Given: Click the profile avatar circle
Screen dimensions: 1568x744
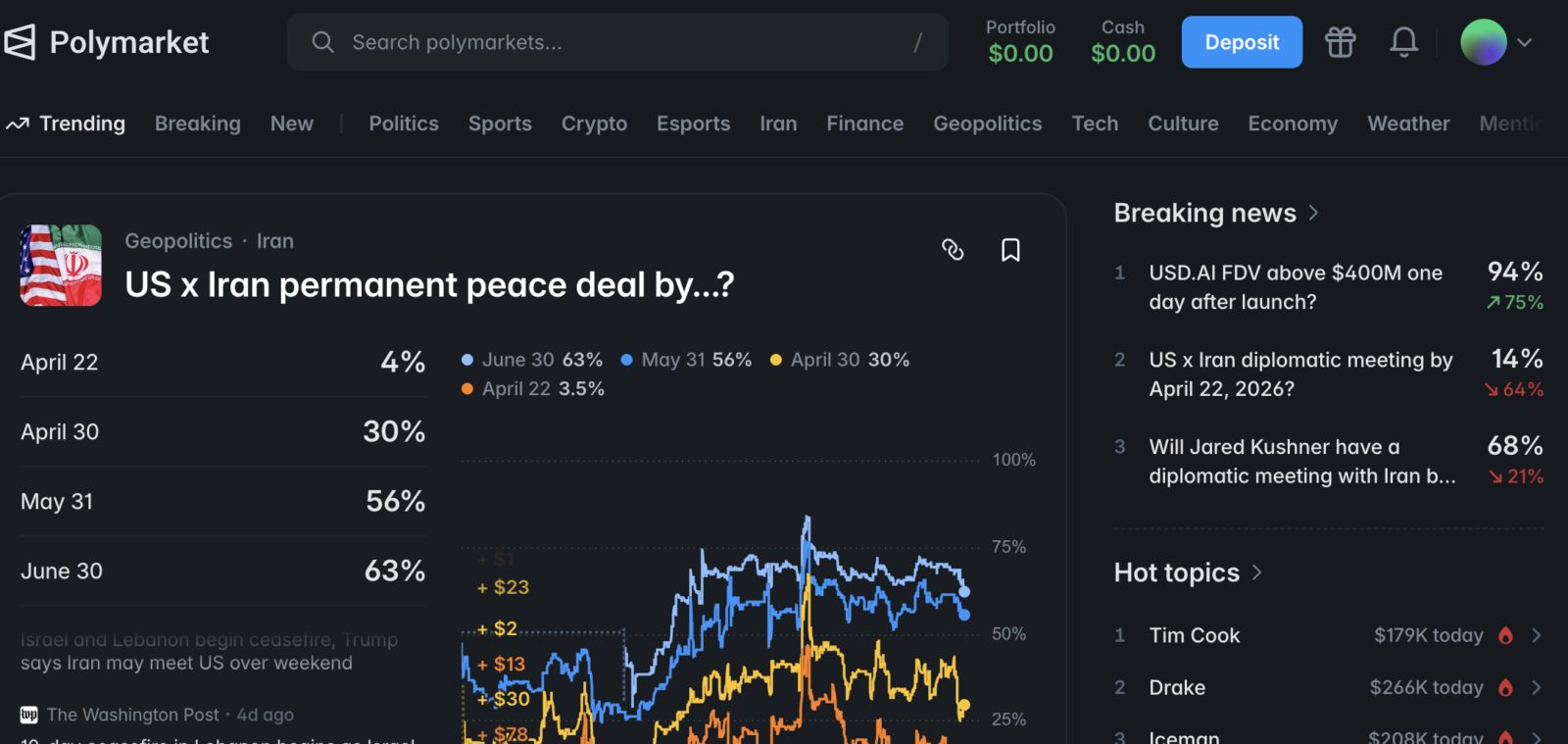Looking at the screenshot, I should (1484, 42).
